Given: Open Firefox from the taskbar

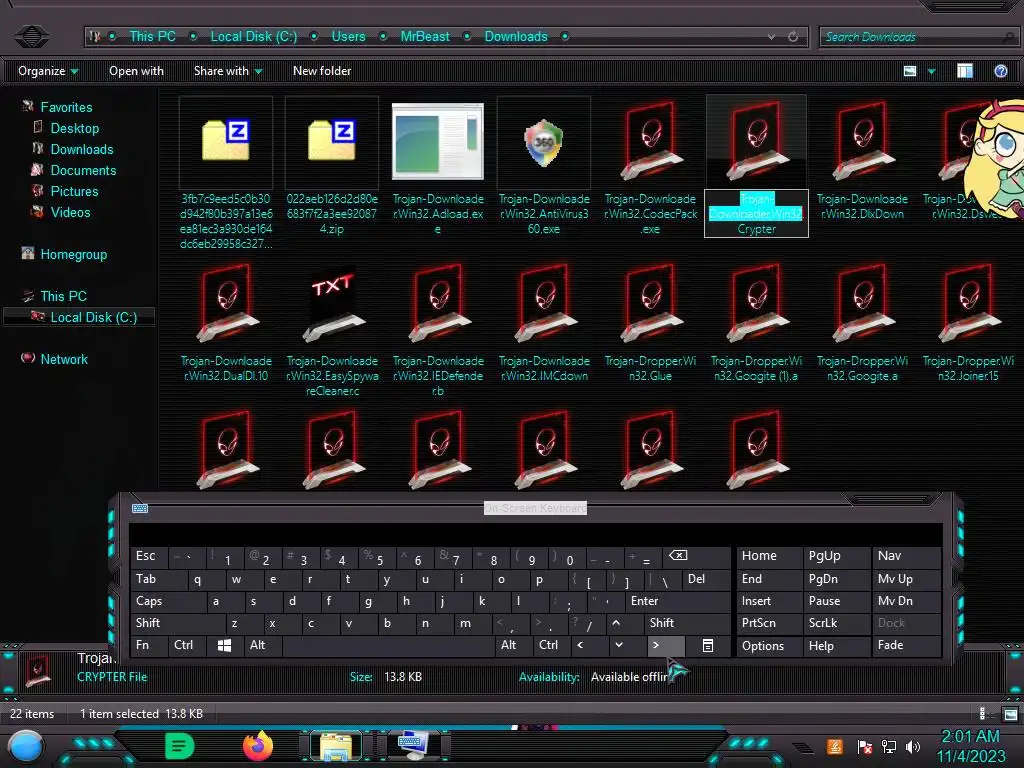Looking at the screenshot, I should click(258, 746).
